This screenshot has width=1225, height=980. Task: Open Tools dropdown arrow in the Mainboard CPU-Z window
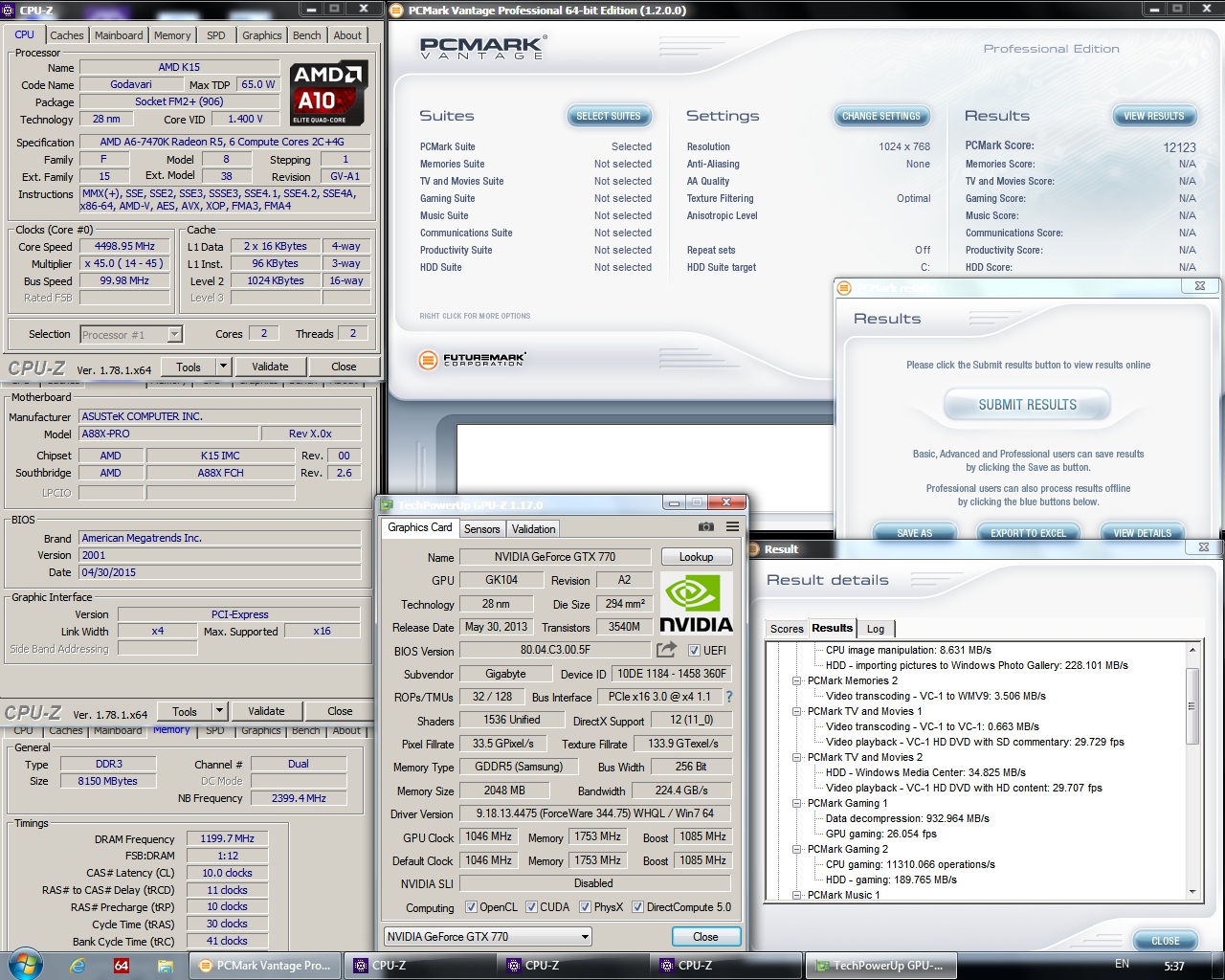(x=219, y=711)
